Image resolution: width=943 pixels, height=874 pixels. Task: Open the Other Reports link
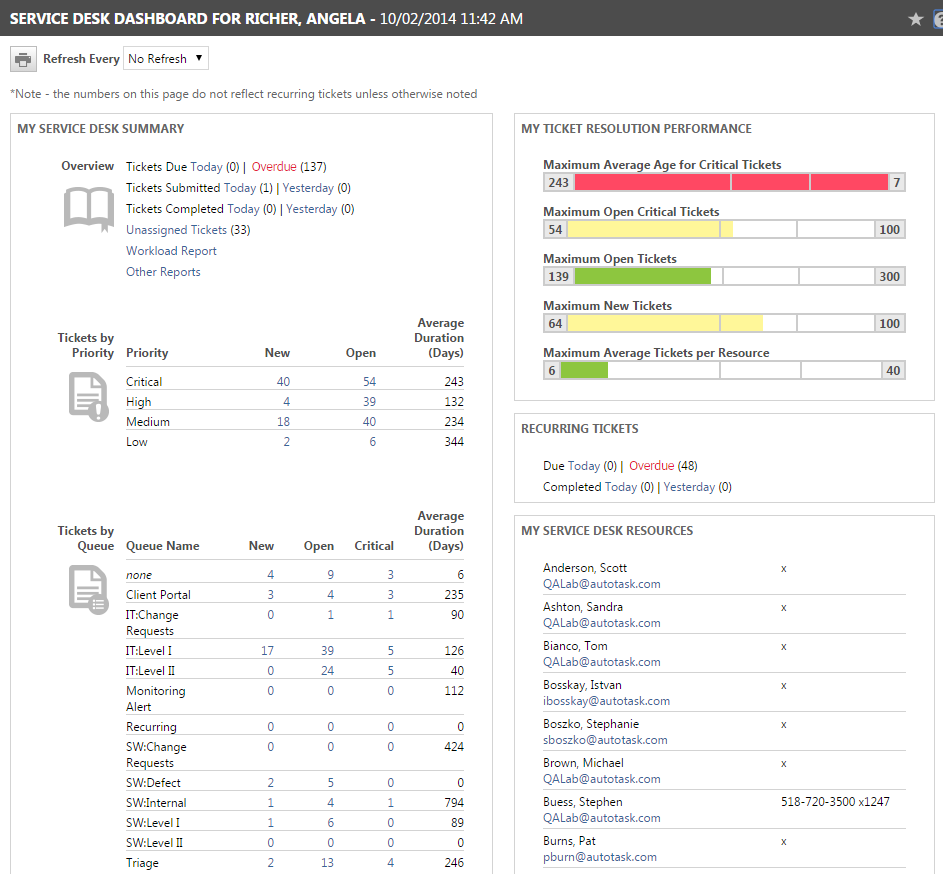[163, 272]
